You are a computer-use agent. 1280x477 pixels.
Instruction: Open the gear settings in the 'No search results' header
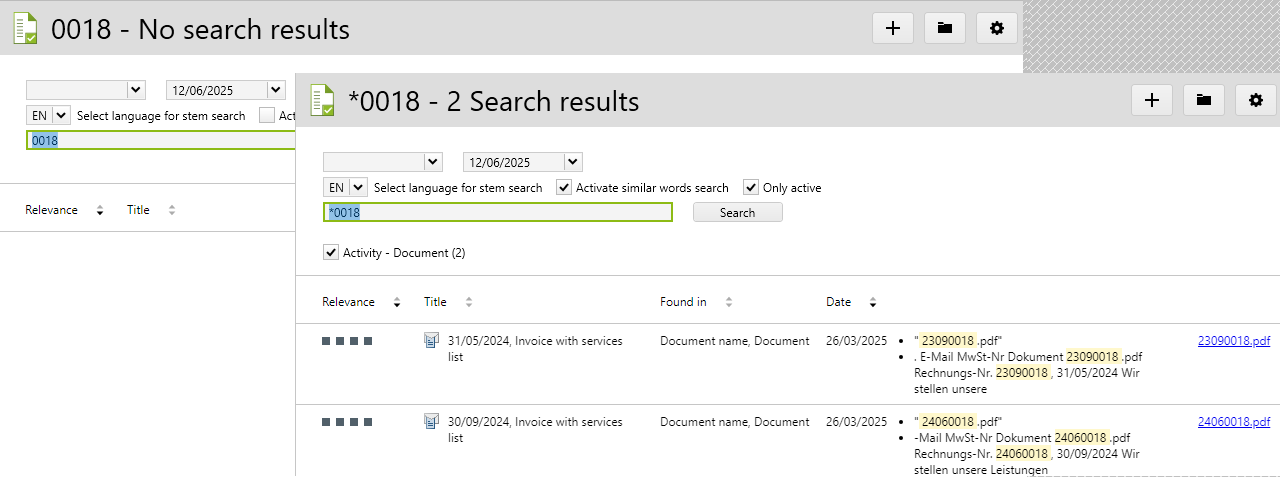point(996,29)
